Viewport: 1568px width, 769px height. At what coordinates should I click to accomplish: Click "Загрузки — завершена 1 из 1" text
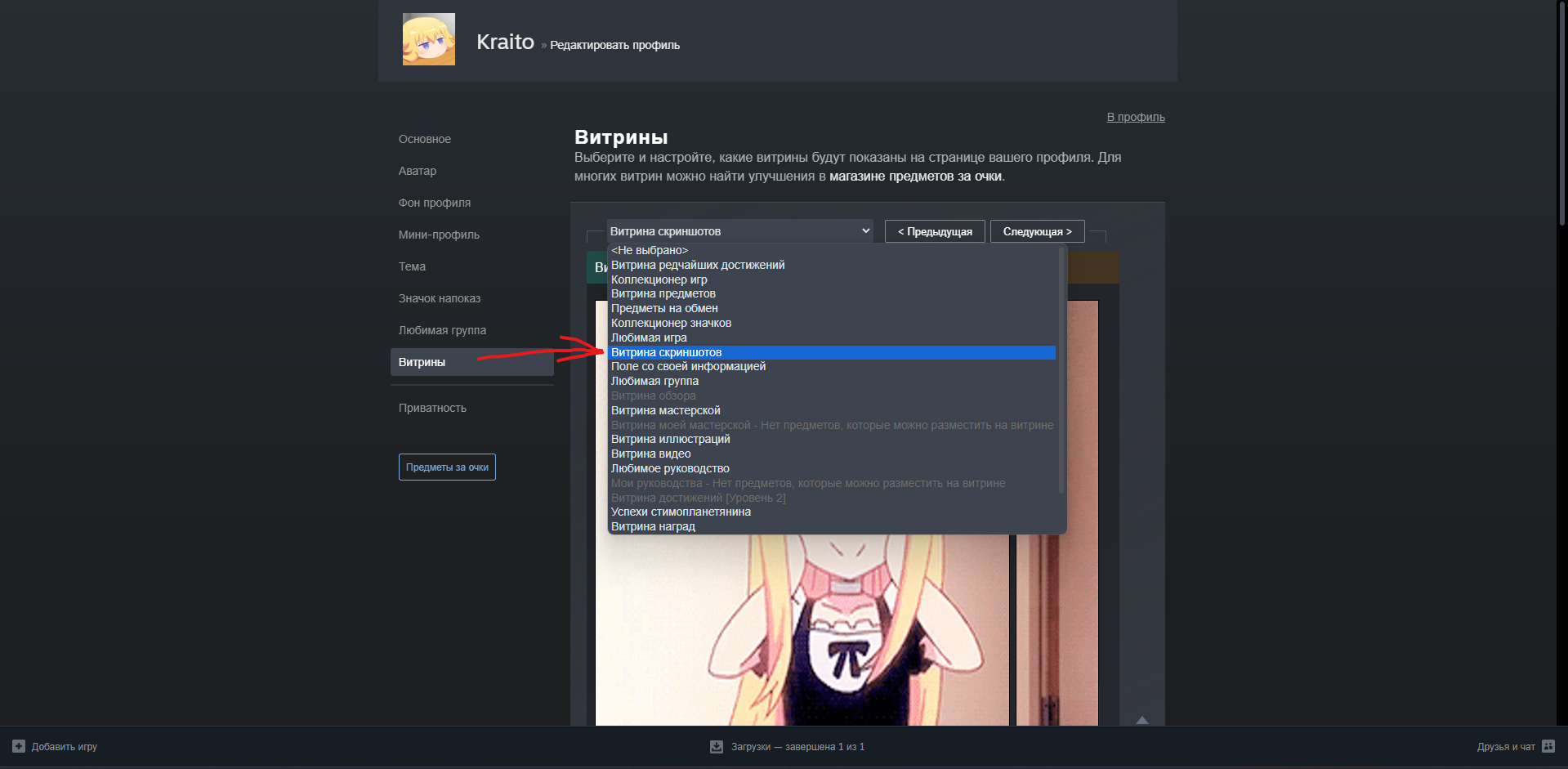tap(797, 746)
